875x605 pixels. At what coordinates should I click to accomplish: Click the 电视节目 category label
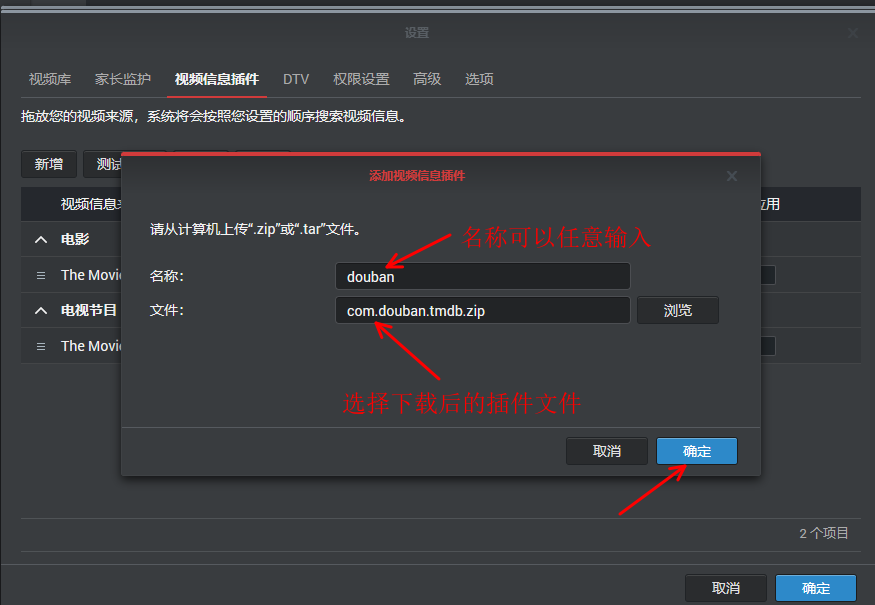pos(89,310)
